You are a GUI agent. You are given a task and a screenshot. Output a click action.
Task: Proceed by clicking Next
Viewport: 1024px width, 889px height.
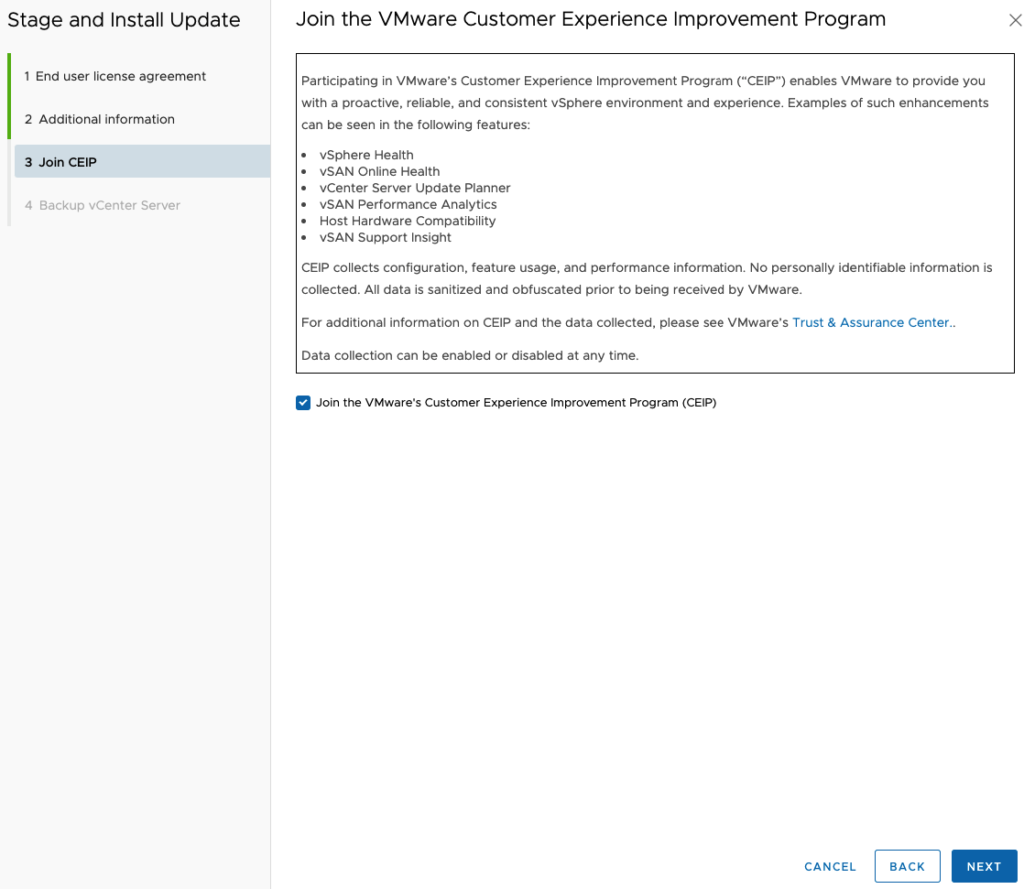click(983, 866)
